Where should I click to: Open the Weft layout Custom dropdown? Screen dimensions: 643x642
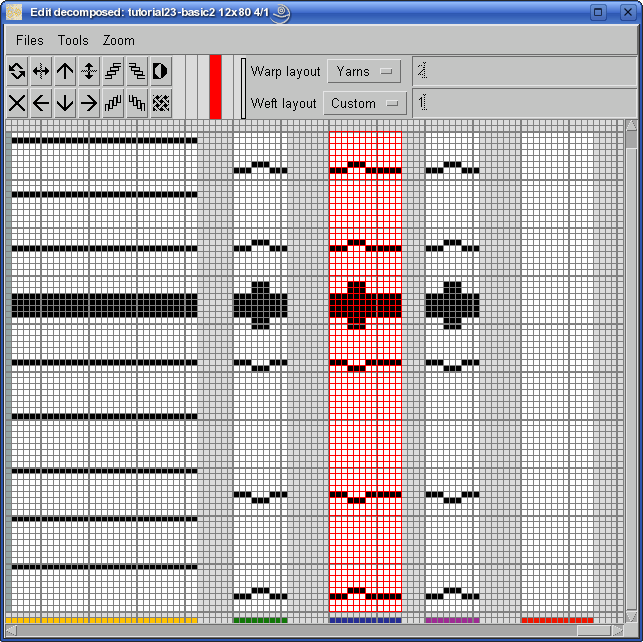[361, 103]
